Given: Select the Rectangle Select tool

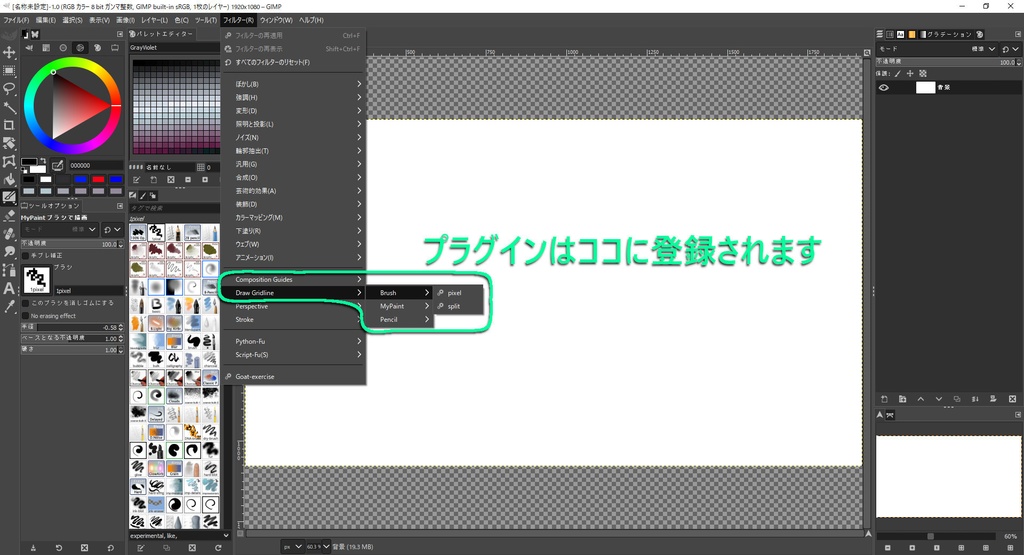Looking at the screenshot, I should [x=9, y=71].
